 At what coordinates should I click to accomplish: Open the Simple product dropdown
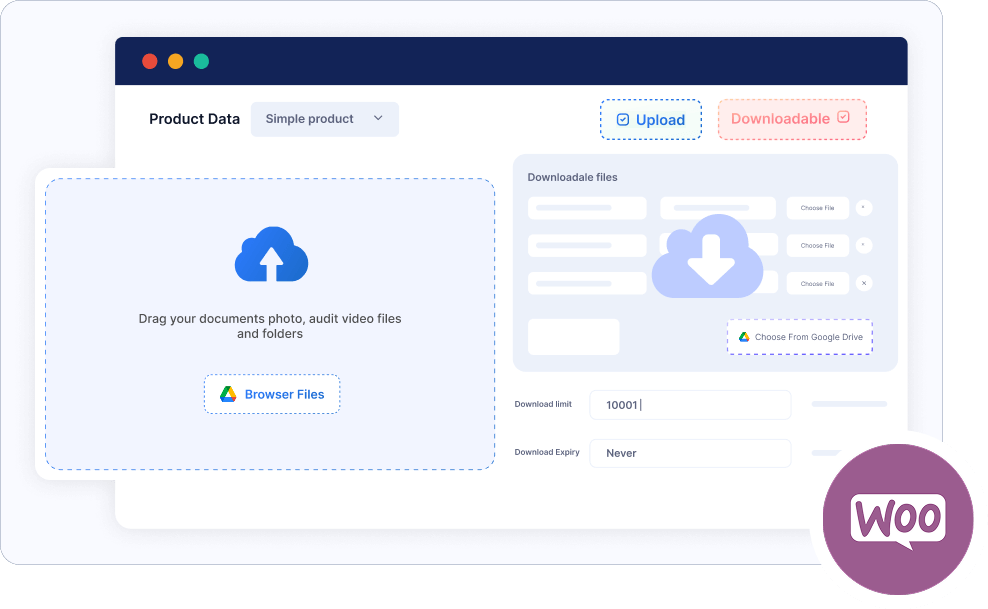(324, 119)
